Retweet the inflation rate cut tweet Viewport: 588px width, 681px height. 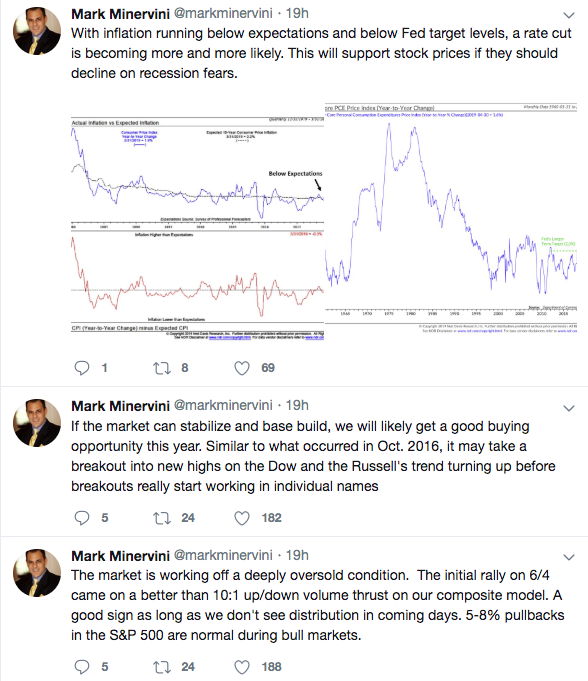coord(162,368)
